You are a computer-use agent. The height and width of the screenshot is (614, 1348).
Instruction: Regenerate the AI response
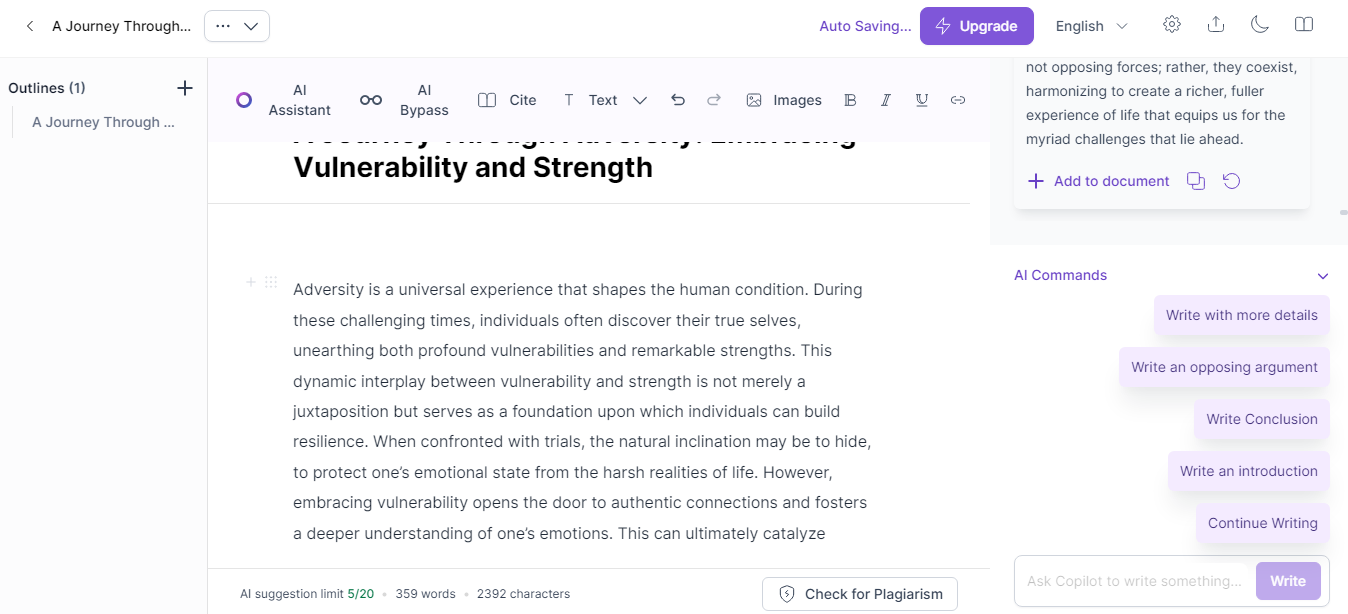1232,181
